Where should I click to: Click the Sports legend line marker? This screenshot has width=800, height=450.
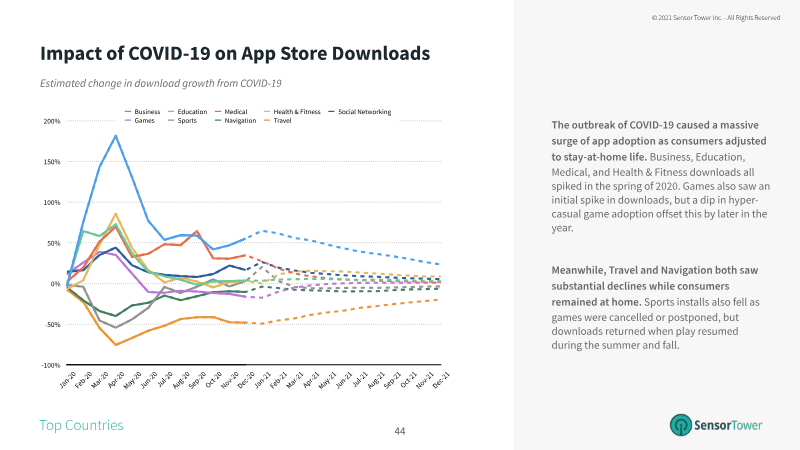click(170, 120)
